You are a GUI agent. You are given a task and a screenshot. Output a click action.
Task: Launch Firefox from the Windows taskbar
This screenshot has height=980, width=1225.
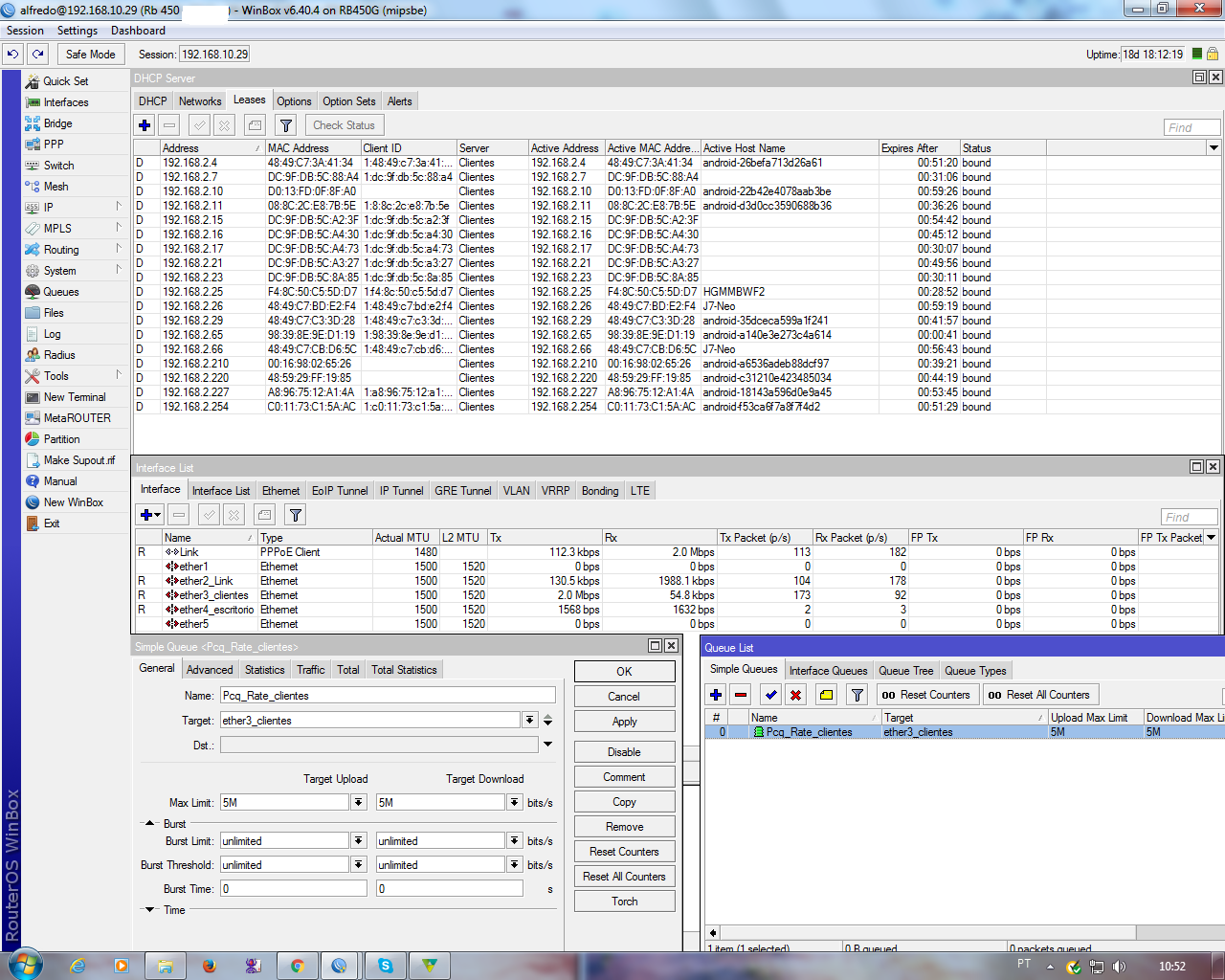(x=210, y=966)
